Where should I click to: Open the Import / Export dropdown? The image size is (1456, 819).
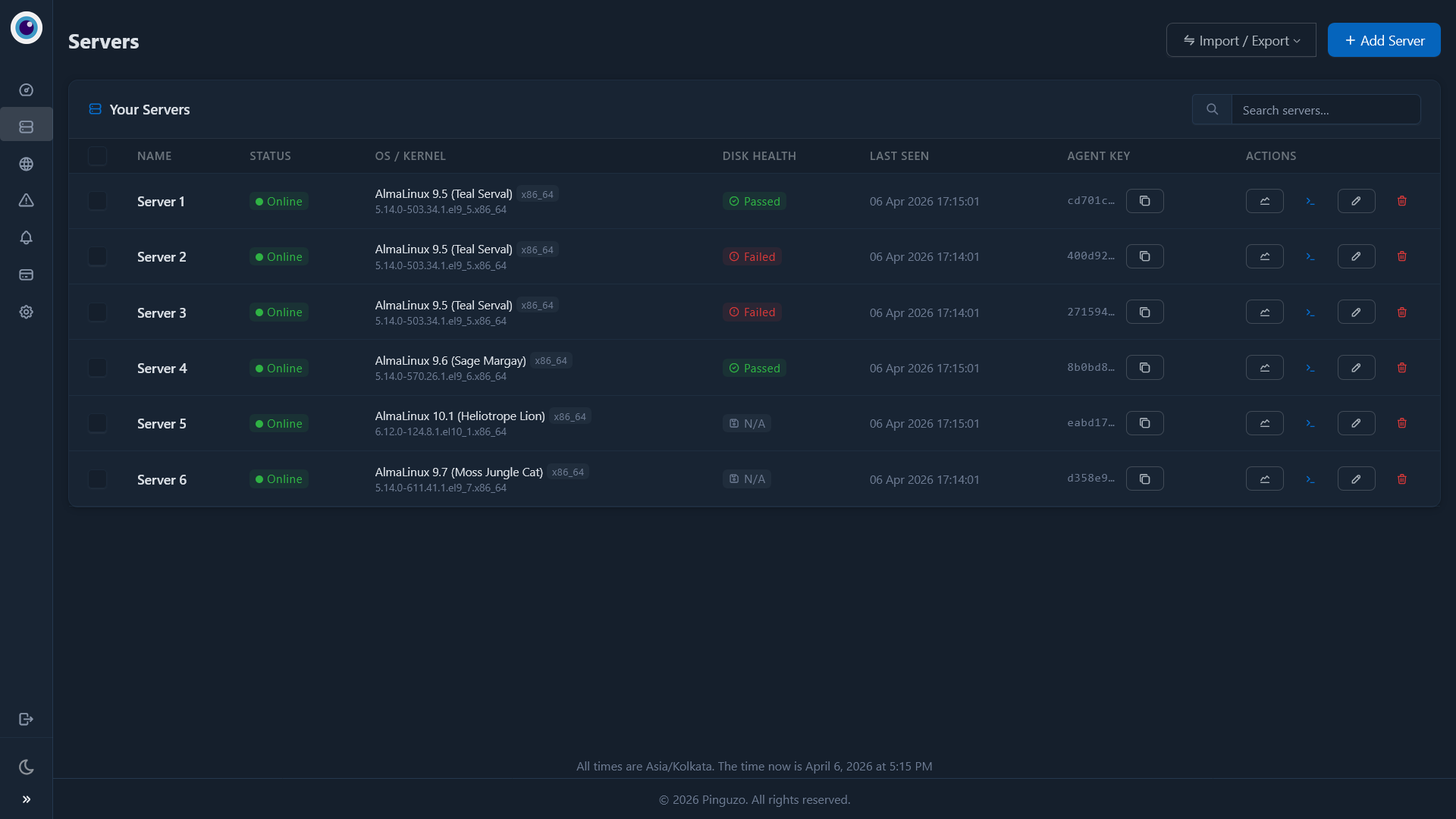[1241, 40]
